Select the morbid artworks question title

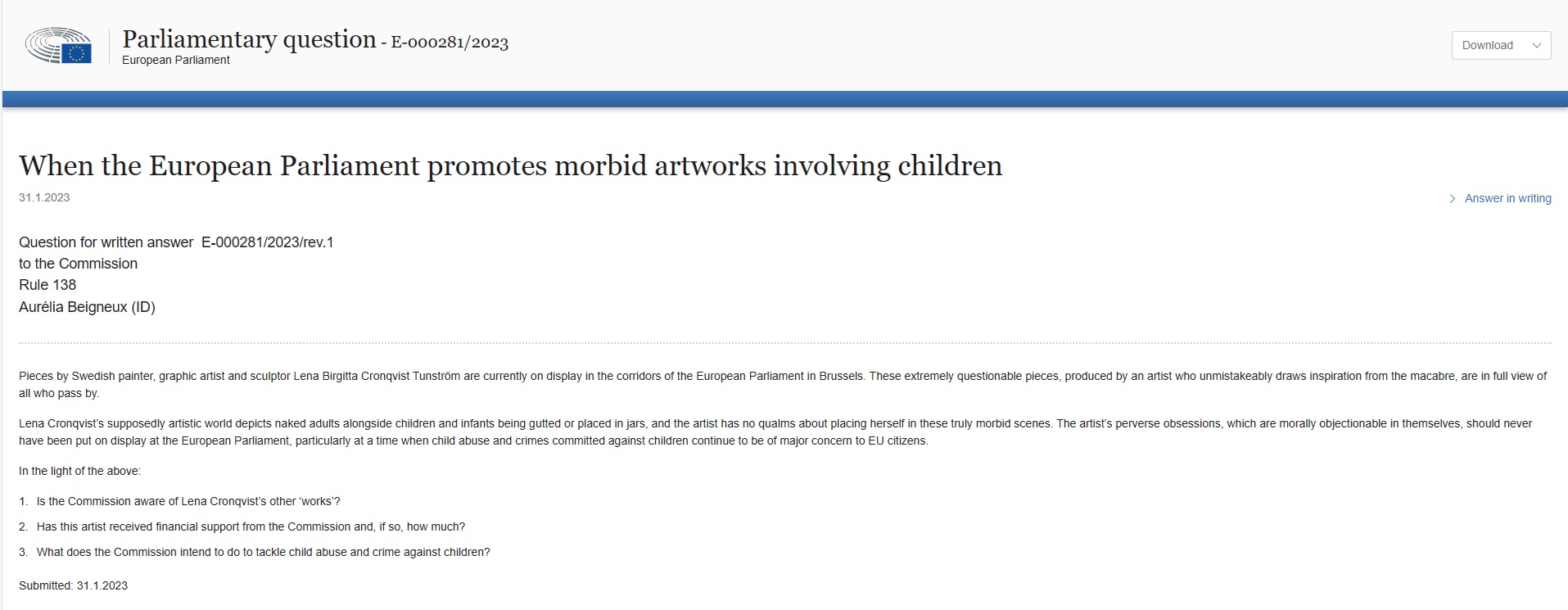click(510, 165)
